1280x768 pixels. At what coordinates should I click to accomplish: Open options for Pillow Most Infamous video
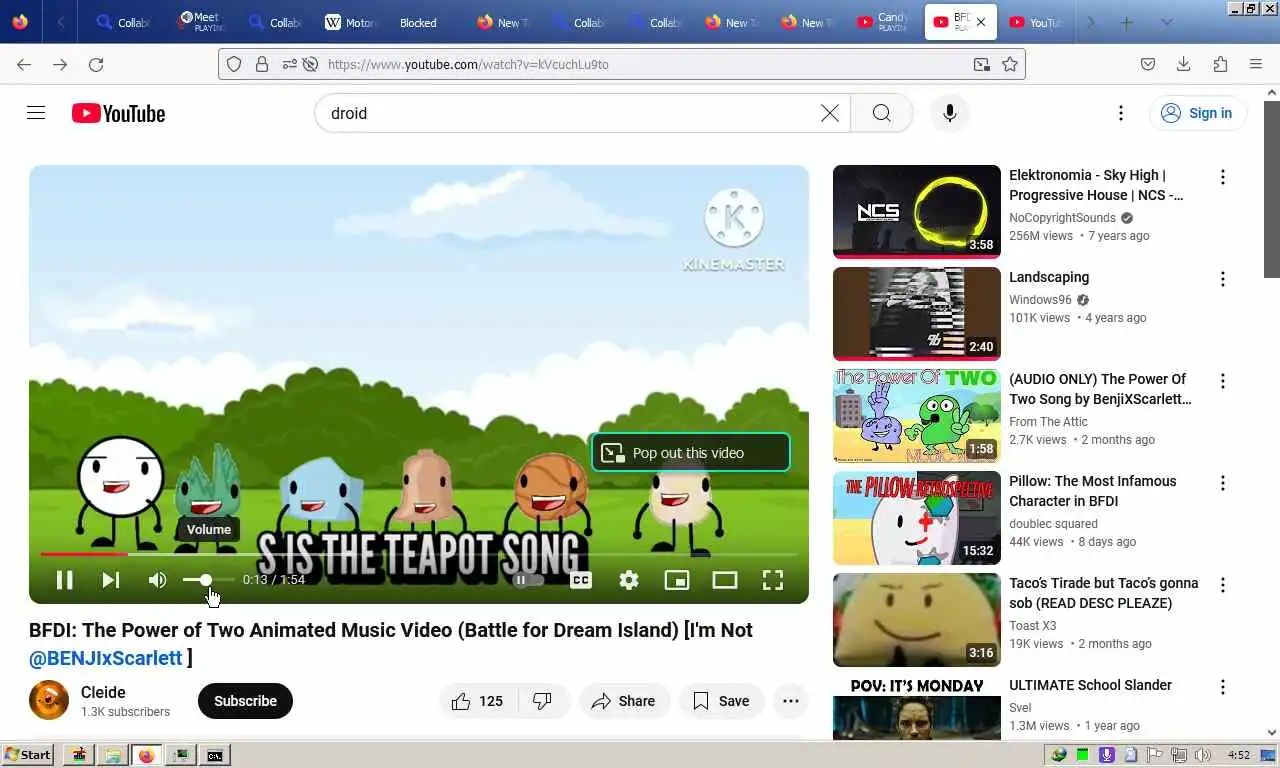click(x=1222, y=483)
